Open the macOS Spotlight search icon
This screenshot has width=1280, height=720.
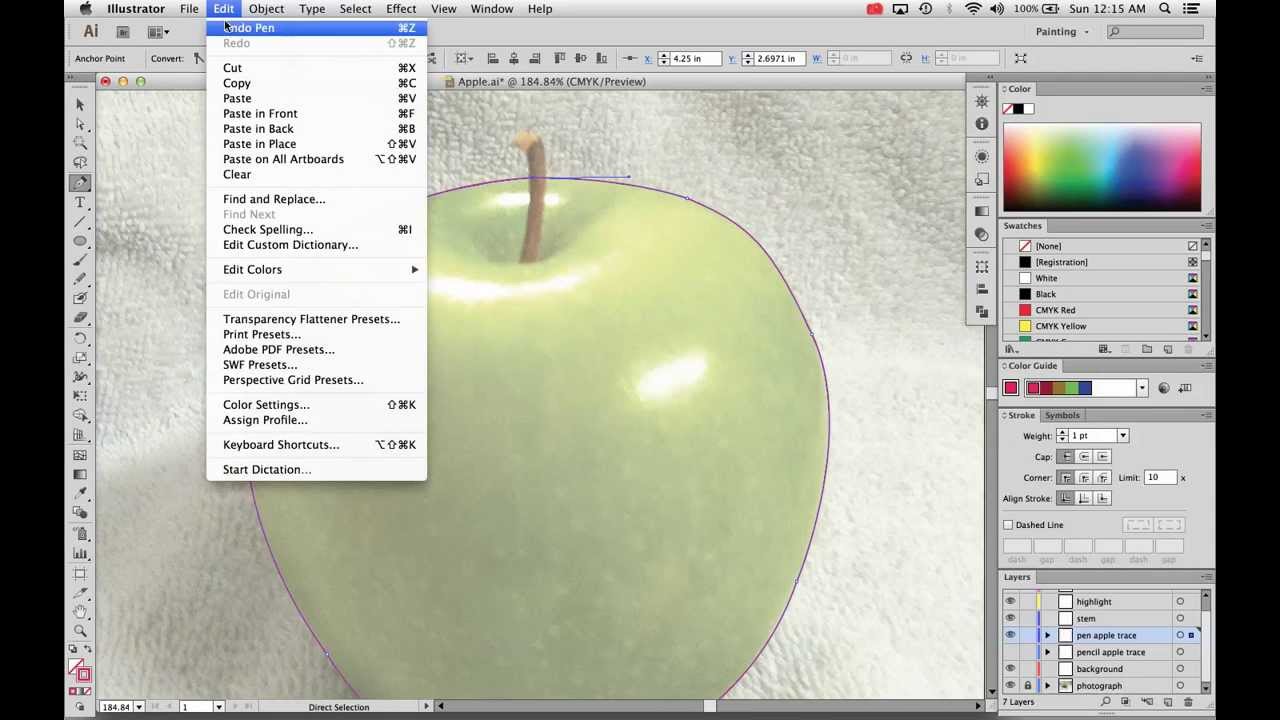pos(1165,9)
